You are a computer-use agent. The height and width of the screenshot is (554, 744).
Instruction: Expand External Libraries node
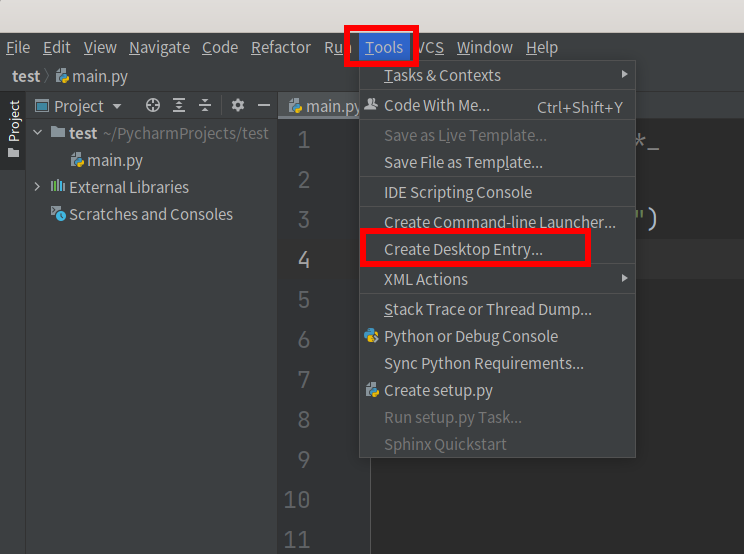click(x=37, y=187)
